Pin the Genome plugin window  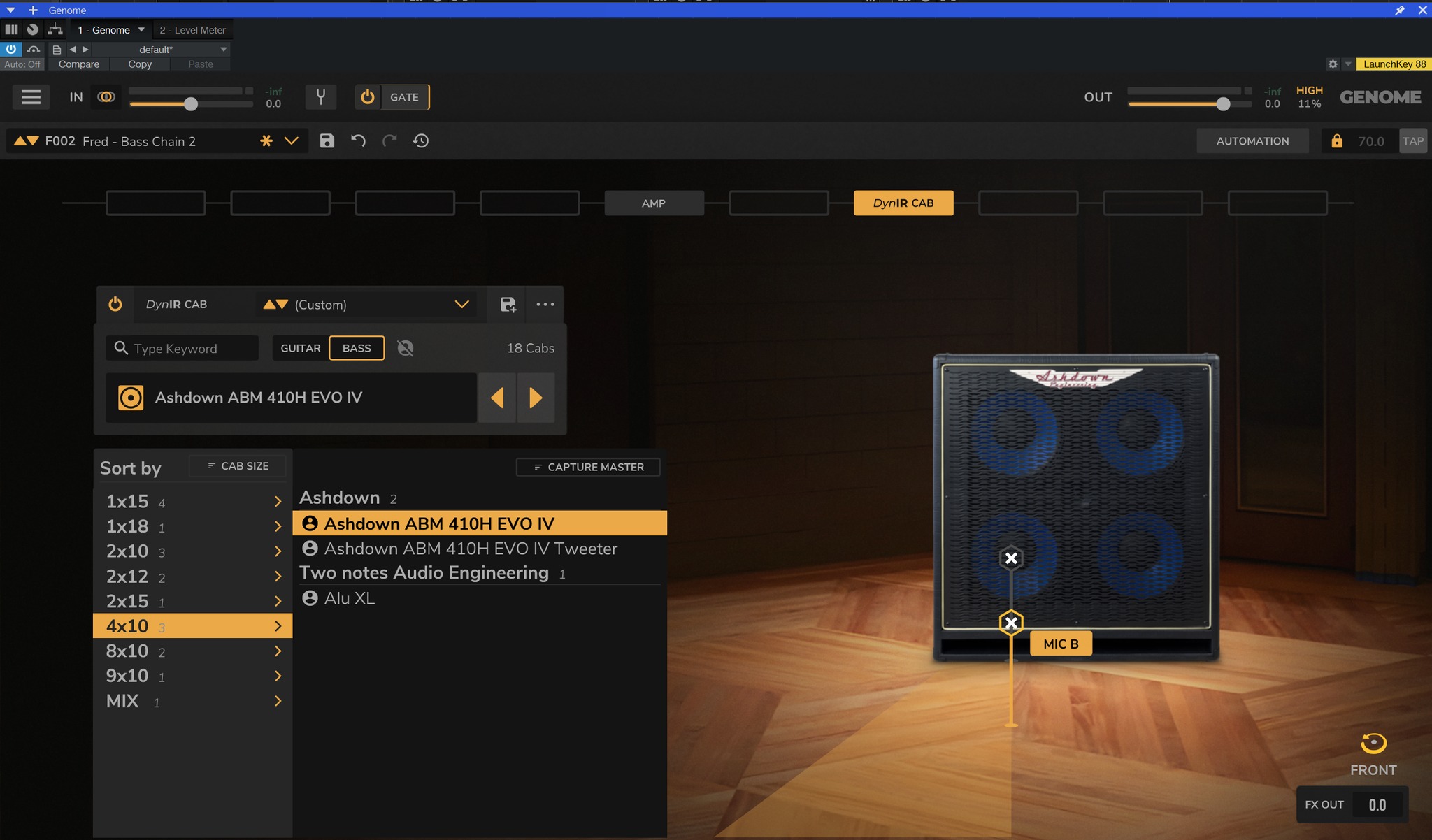pos(1400,10)
